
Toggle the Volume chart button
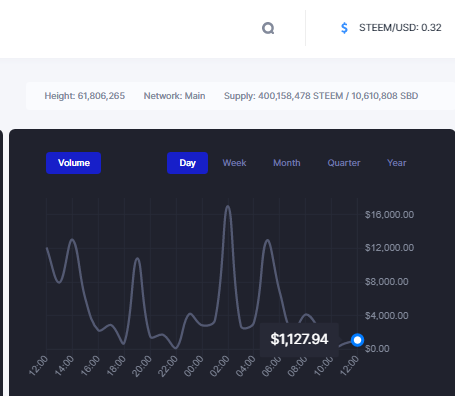[x=74, y=163]
